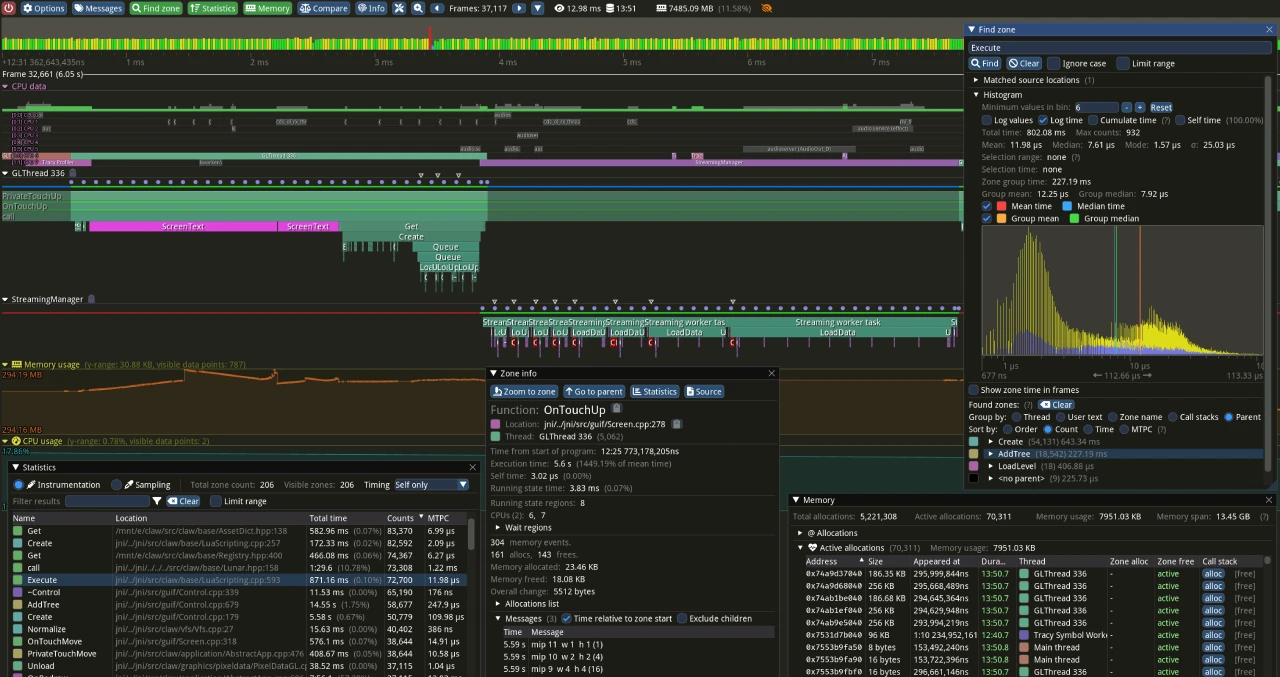This screenshot has height=677, width=1280.
Task: Click the Zoom to zone button
Action: pos(525,391)
